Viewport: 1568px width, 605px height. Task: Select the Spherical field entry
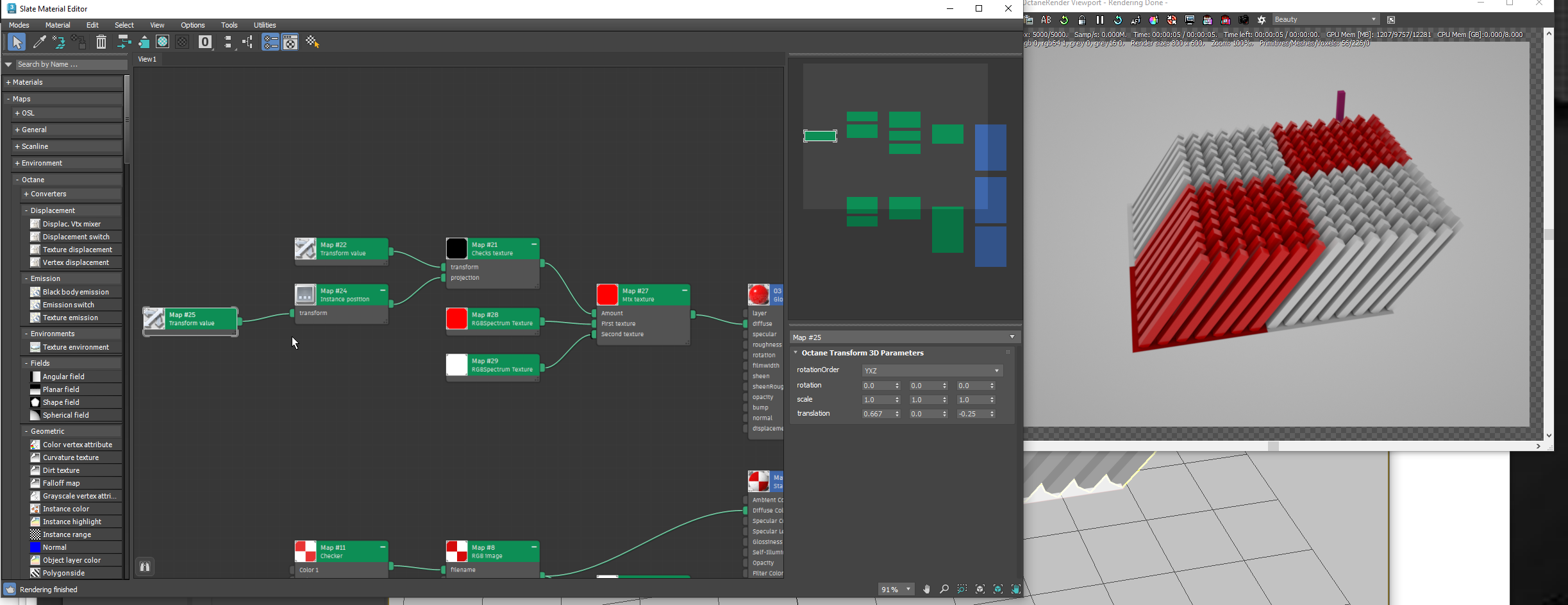tap(76, 415)
